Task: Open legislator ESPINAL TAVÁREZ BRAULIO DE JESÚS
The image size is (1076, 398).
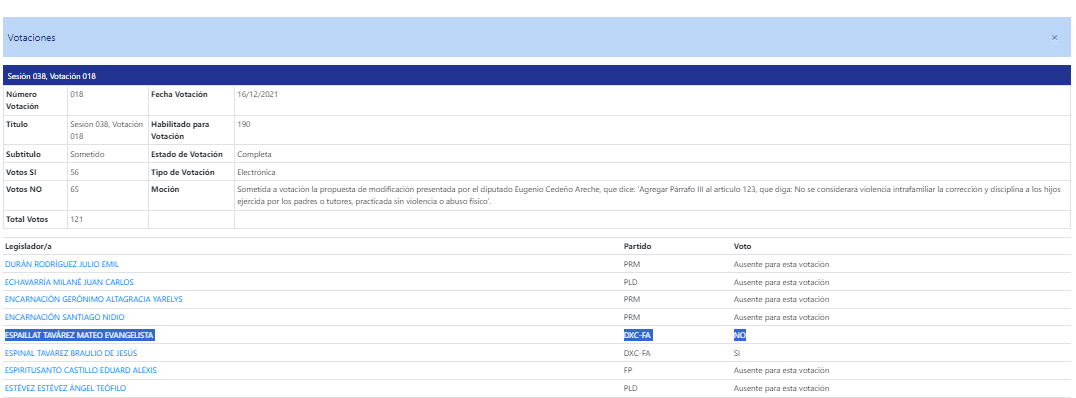Action: pyautogui.click(x=71, y=353)
